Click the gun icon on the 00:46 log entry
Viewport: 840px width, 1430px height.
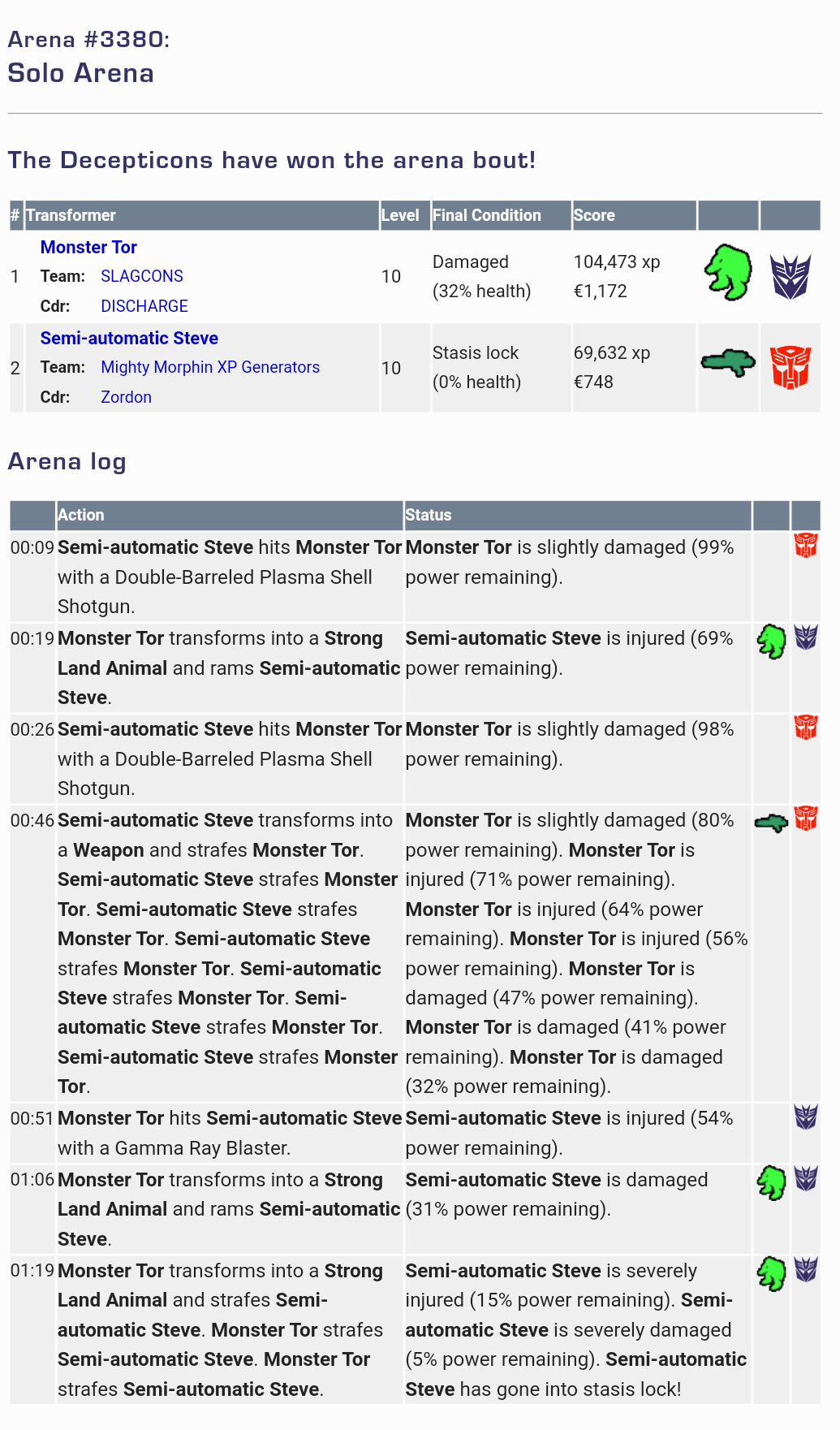coord(771,823)
